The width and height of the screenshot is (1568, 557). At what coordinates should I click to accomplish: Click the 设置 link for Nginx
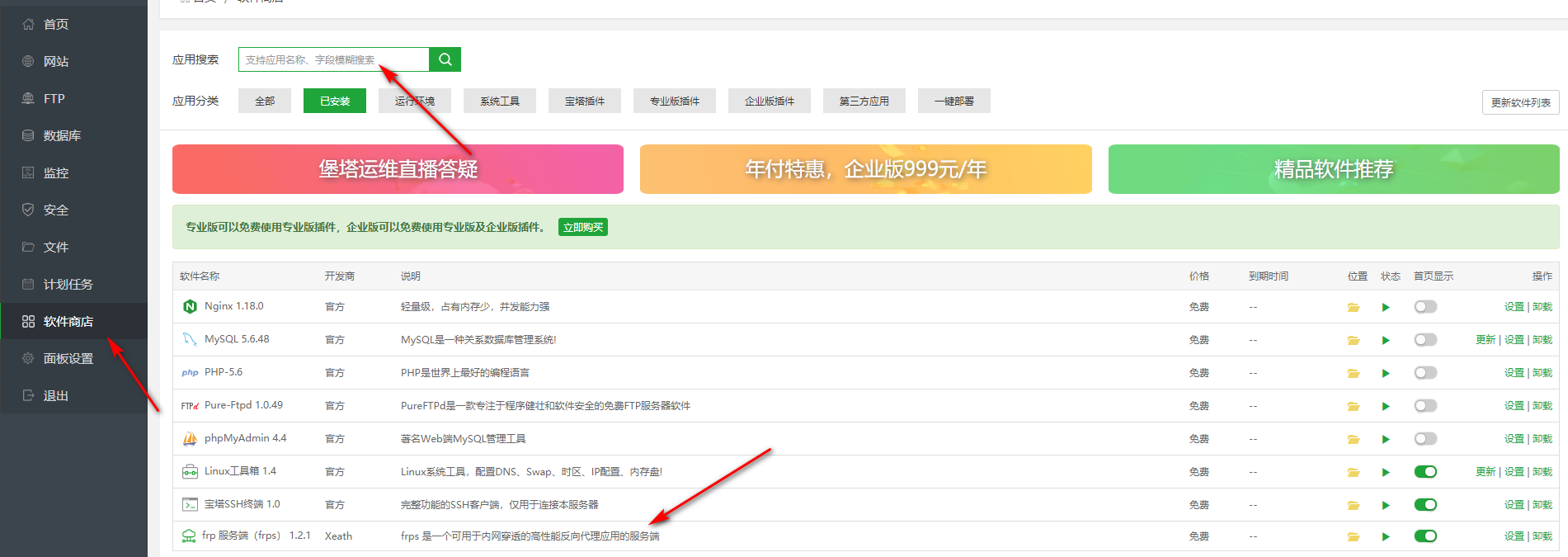(x=1514, y=307)
